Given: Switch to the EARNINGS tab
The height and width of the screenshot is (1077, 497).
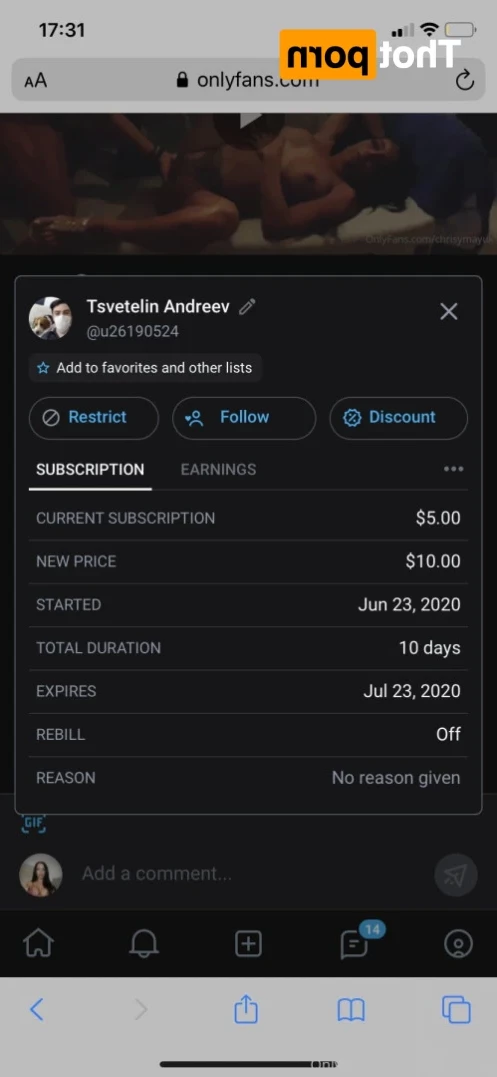Looking at the screenshot, I should pos(218,470).
